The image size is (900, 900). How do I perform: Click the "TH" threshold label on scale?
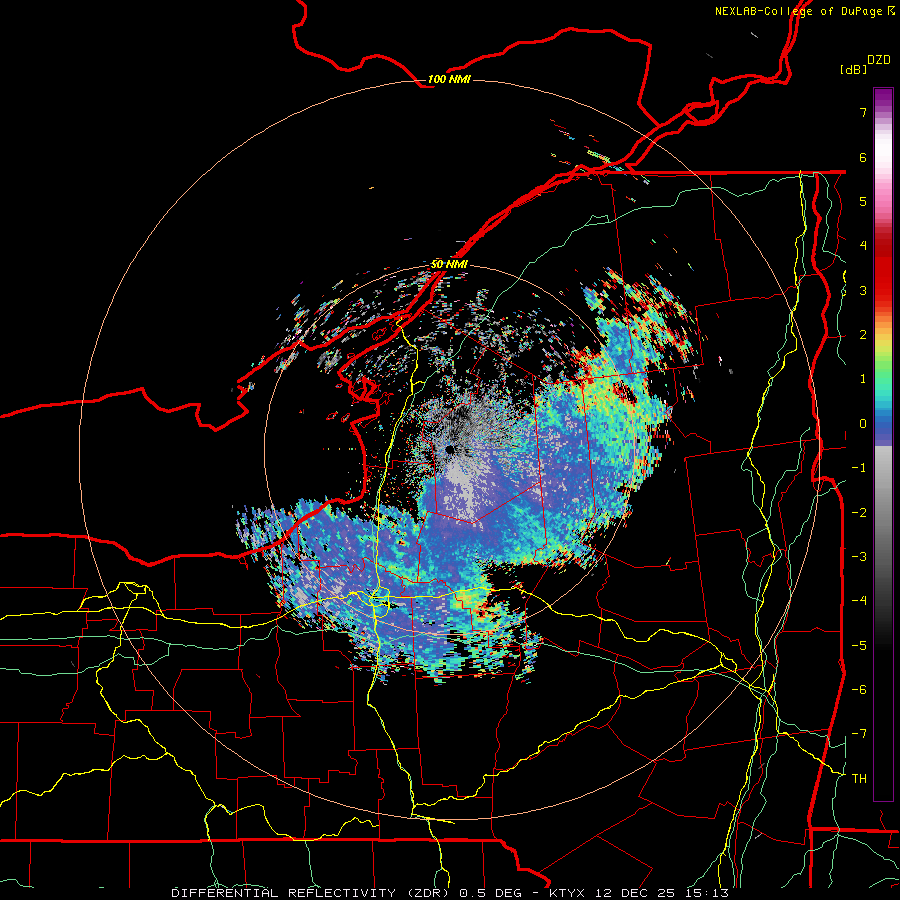tap(859, 779)
